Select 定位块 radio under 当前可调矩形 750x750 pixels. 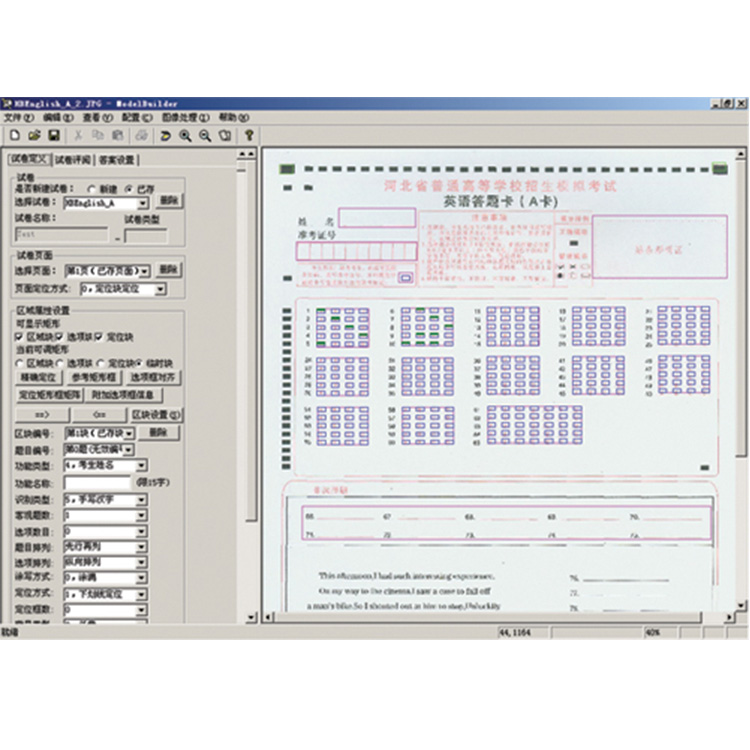click(x=100, y=364)
